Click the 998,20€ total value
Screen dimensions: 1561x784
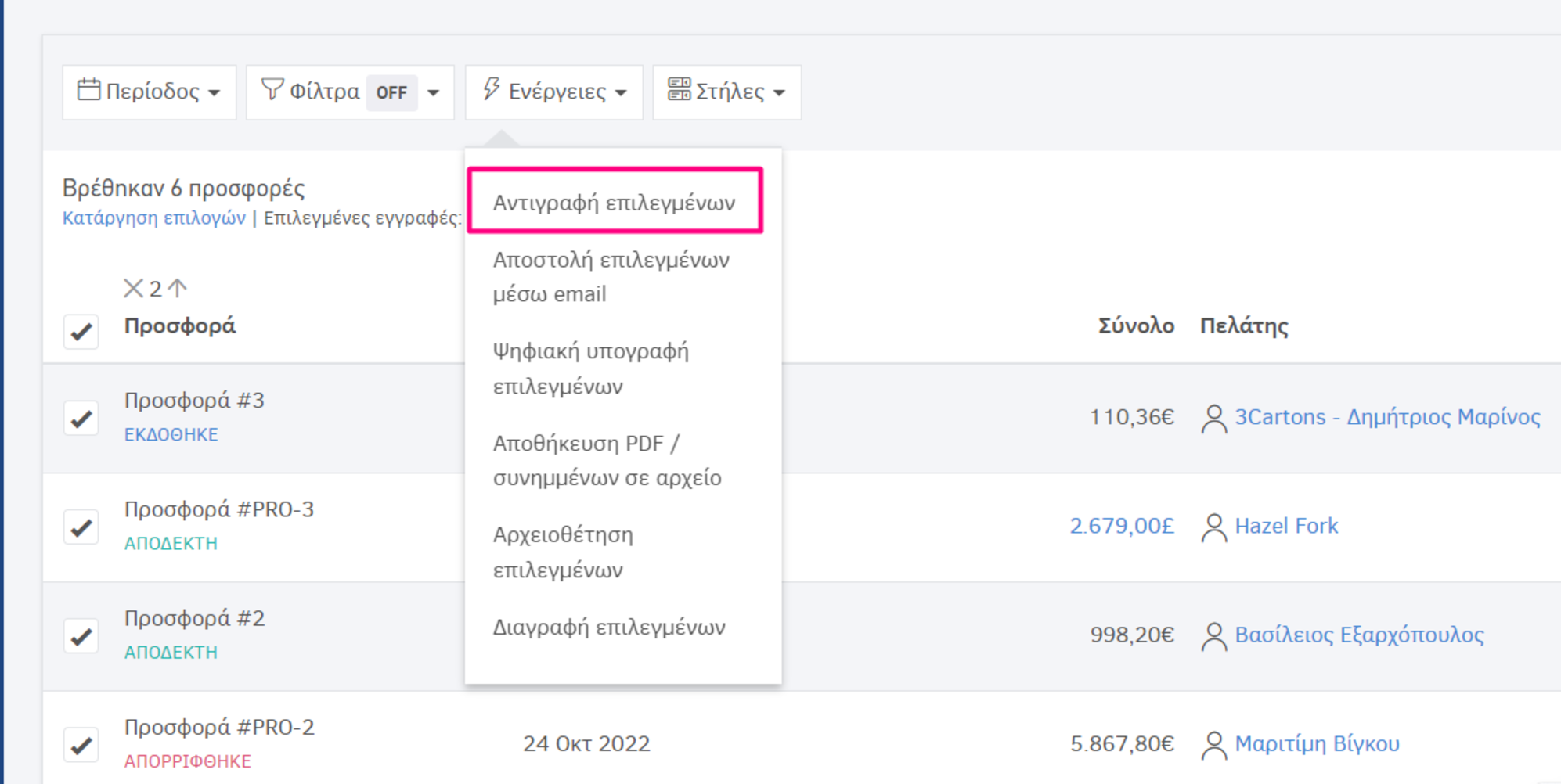1132,635
